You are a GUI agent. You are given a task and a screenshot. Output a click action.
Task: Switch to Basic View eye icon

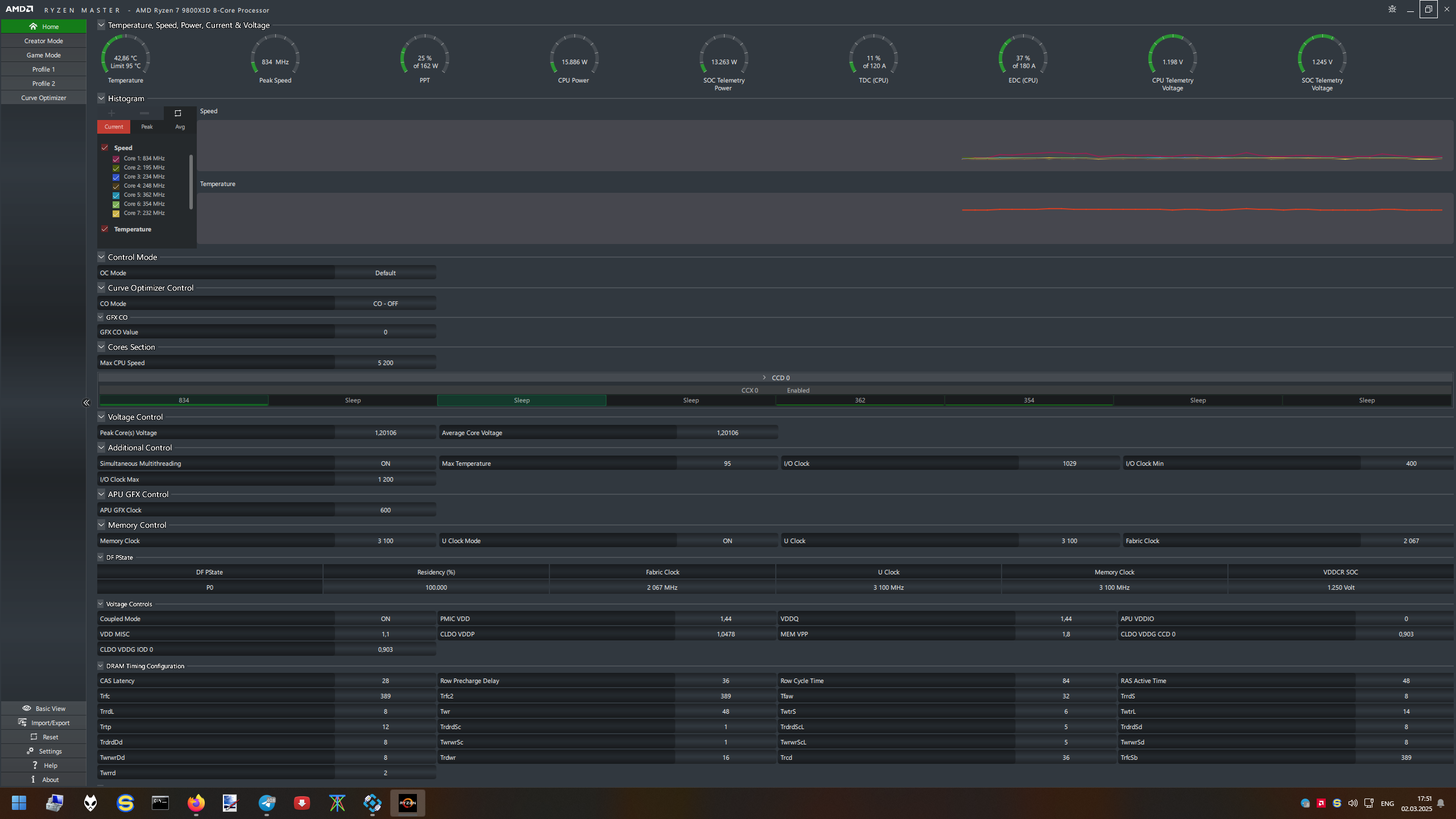point(26,708)
